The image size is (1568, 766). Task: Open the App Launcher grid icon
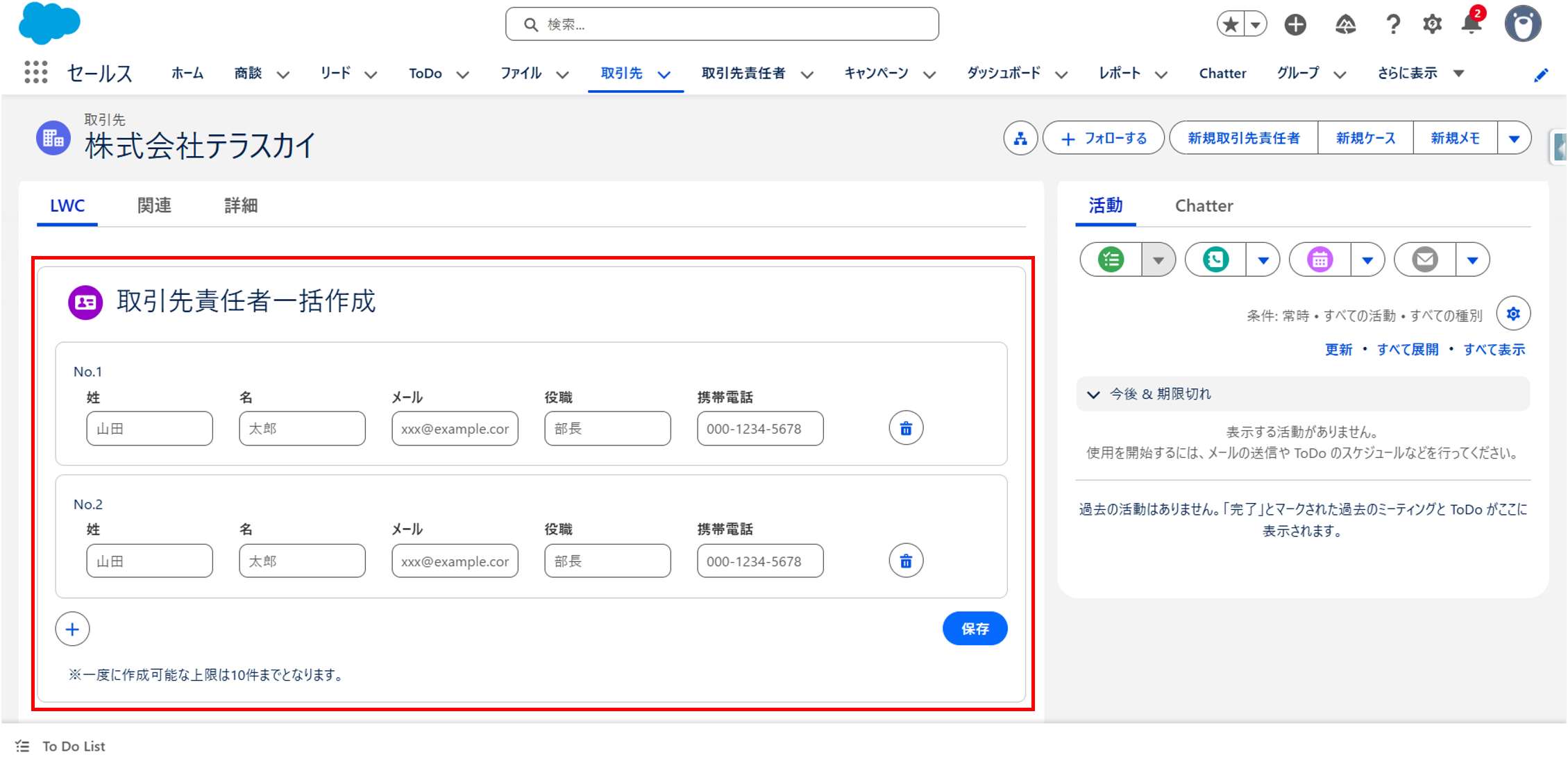click(35, 72)
